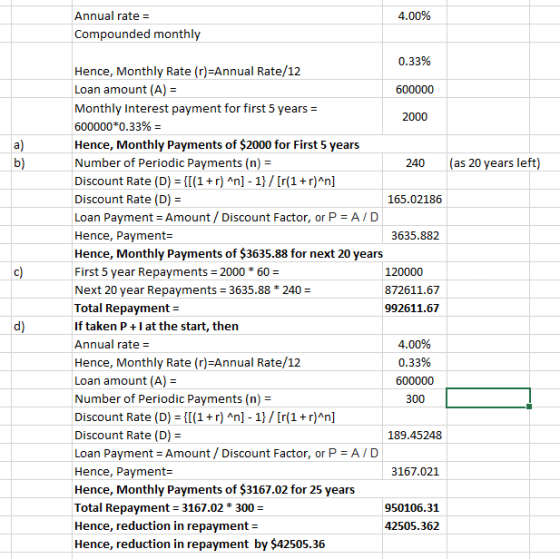Click the value 300 for periodic payments
The image size is (560, 559).
tap(415, 399)
